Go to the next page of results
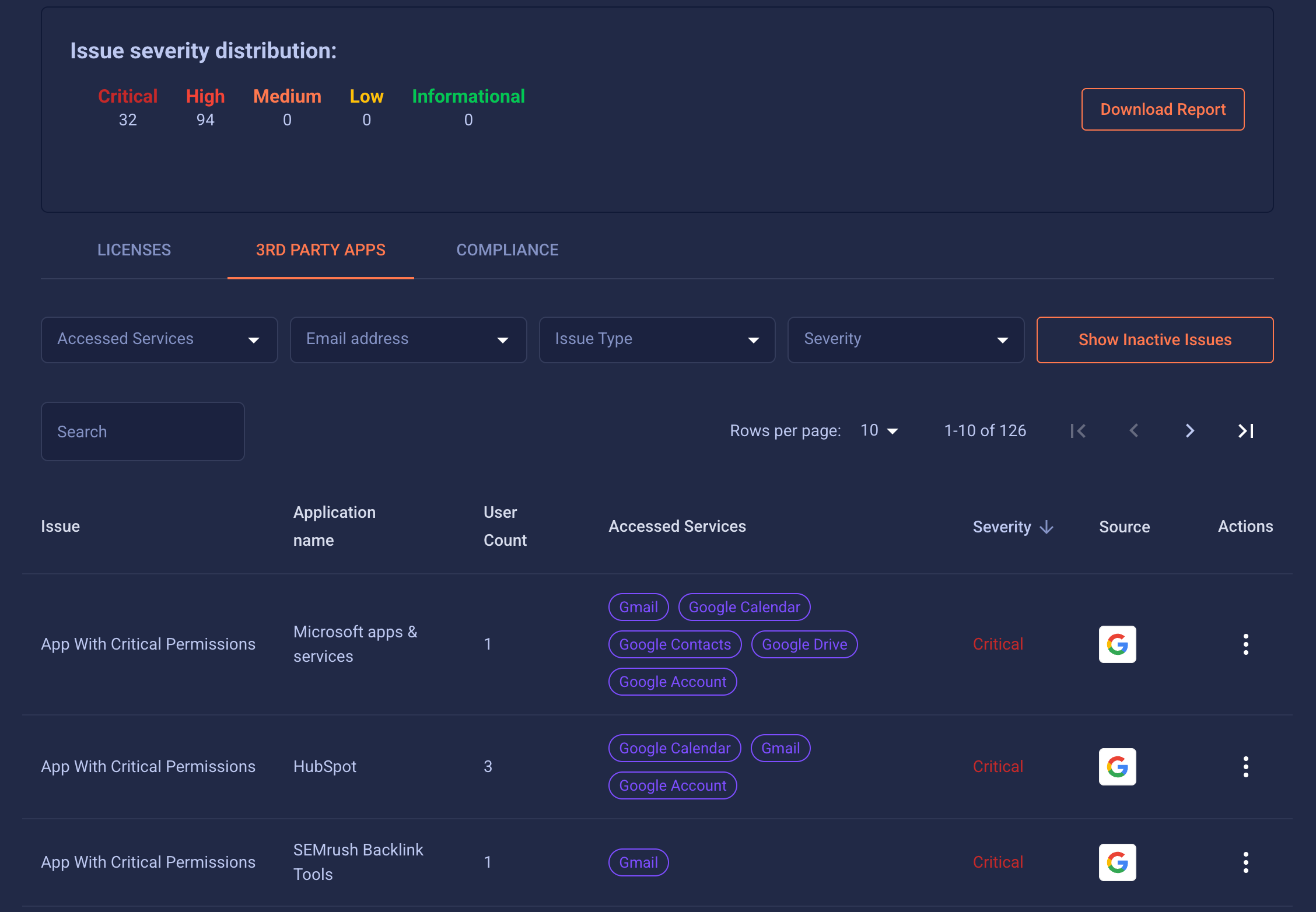The height and width of the screenshot is (912, 1316). pyautogui.click(x=1190, y=431)
